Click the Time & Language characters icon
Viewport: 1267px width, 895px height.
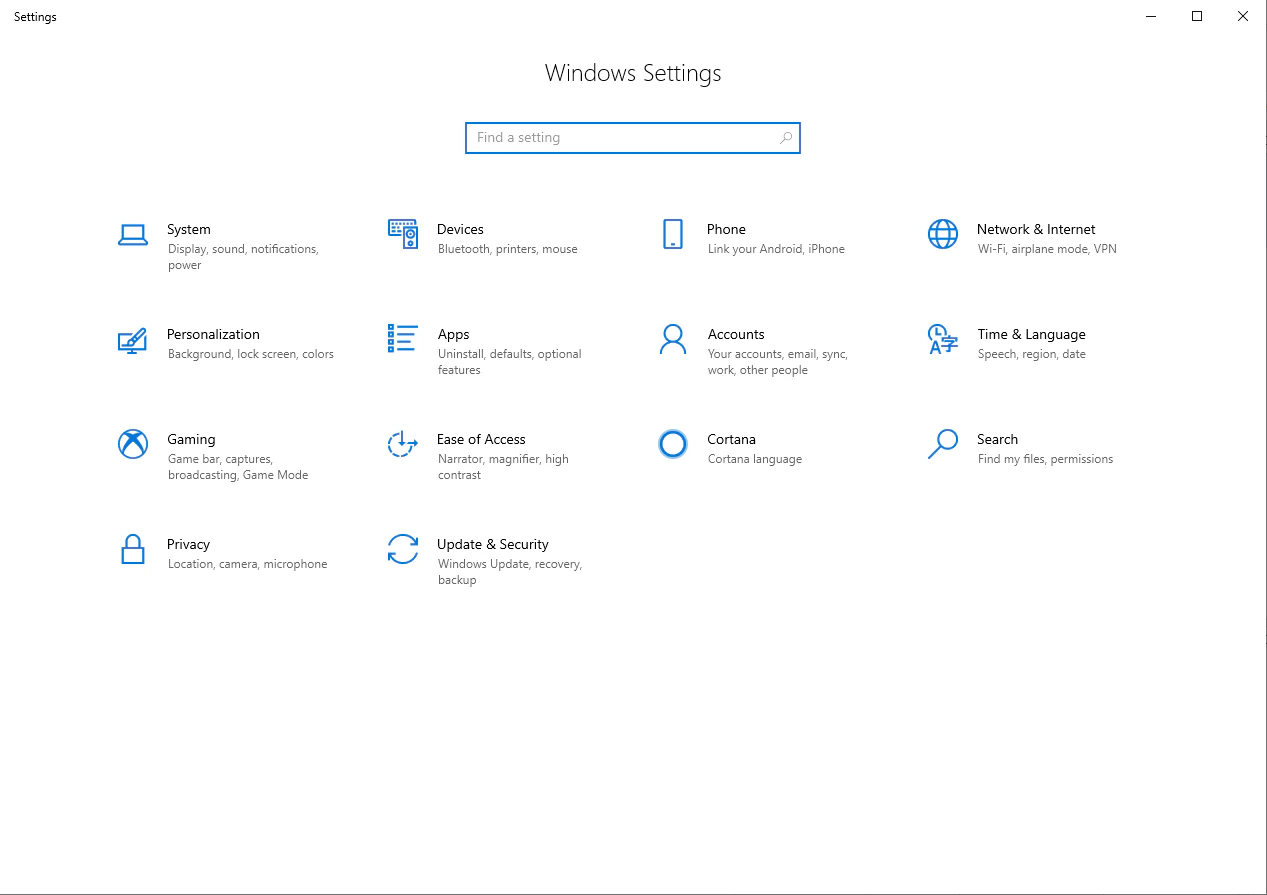point(941,340)
